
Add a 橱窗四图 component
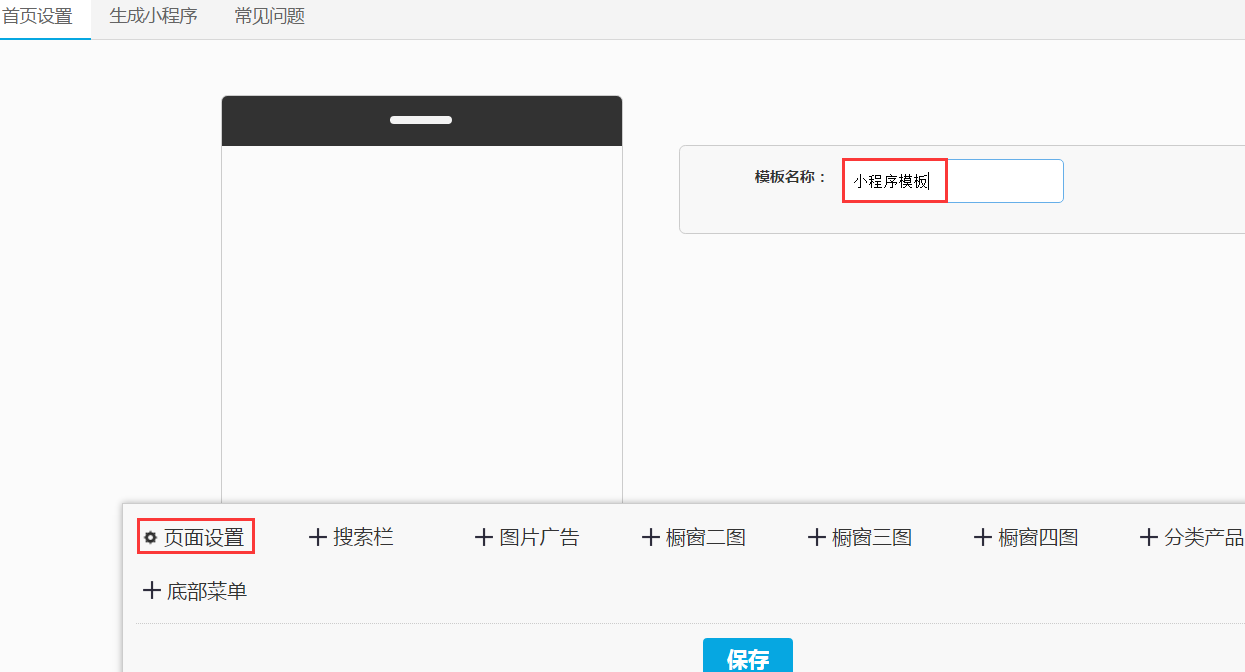click(x=1026, y=537)
